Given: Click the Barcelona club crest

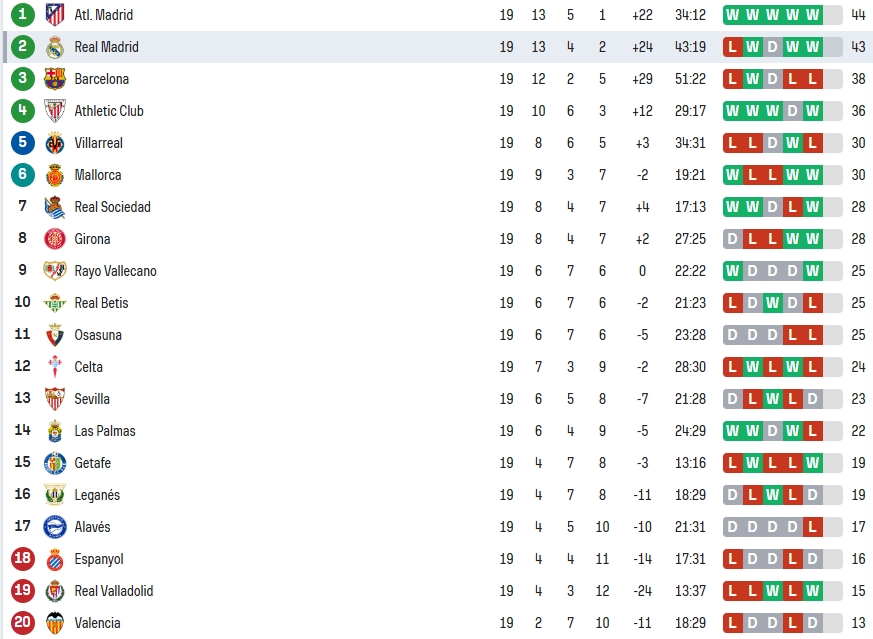Looking at the screenshot, I should pyautogui.click(x=55, y=79).
